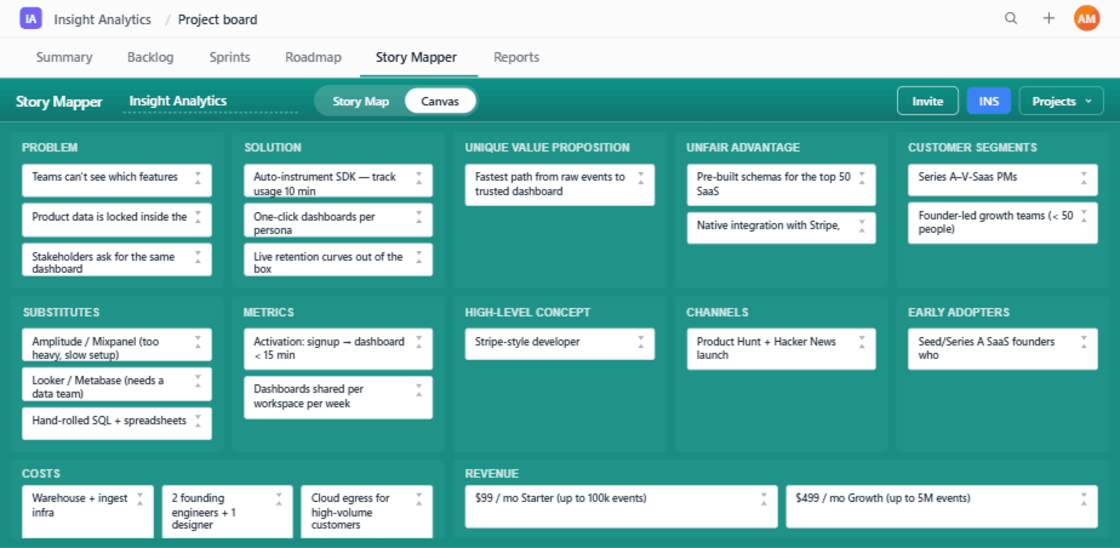Click reorder arrows on 'Founder-led growth teams' card
Image resolution: width=1120 pixels, height=548 pixels.
[1084, 217]
